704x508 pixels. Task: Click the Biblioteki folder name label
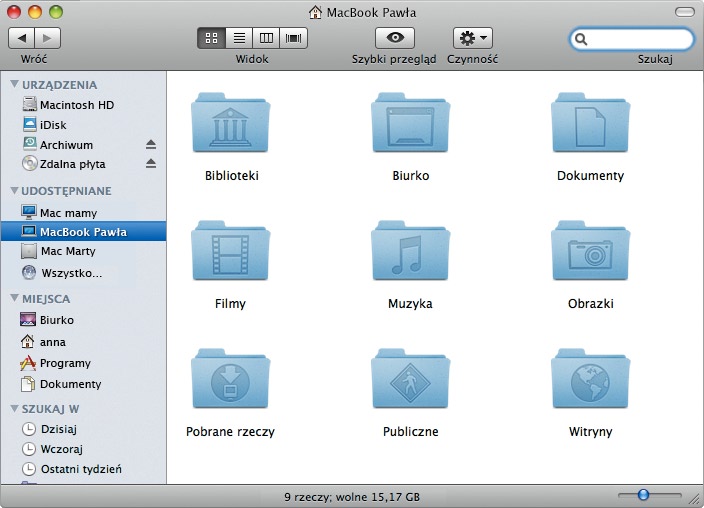(232, 176)
